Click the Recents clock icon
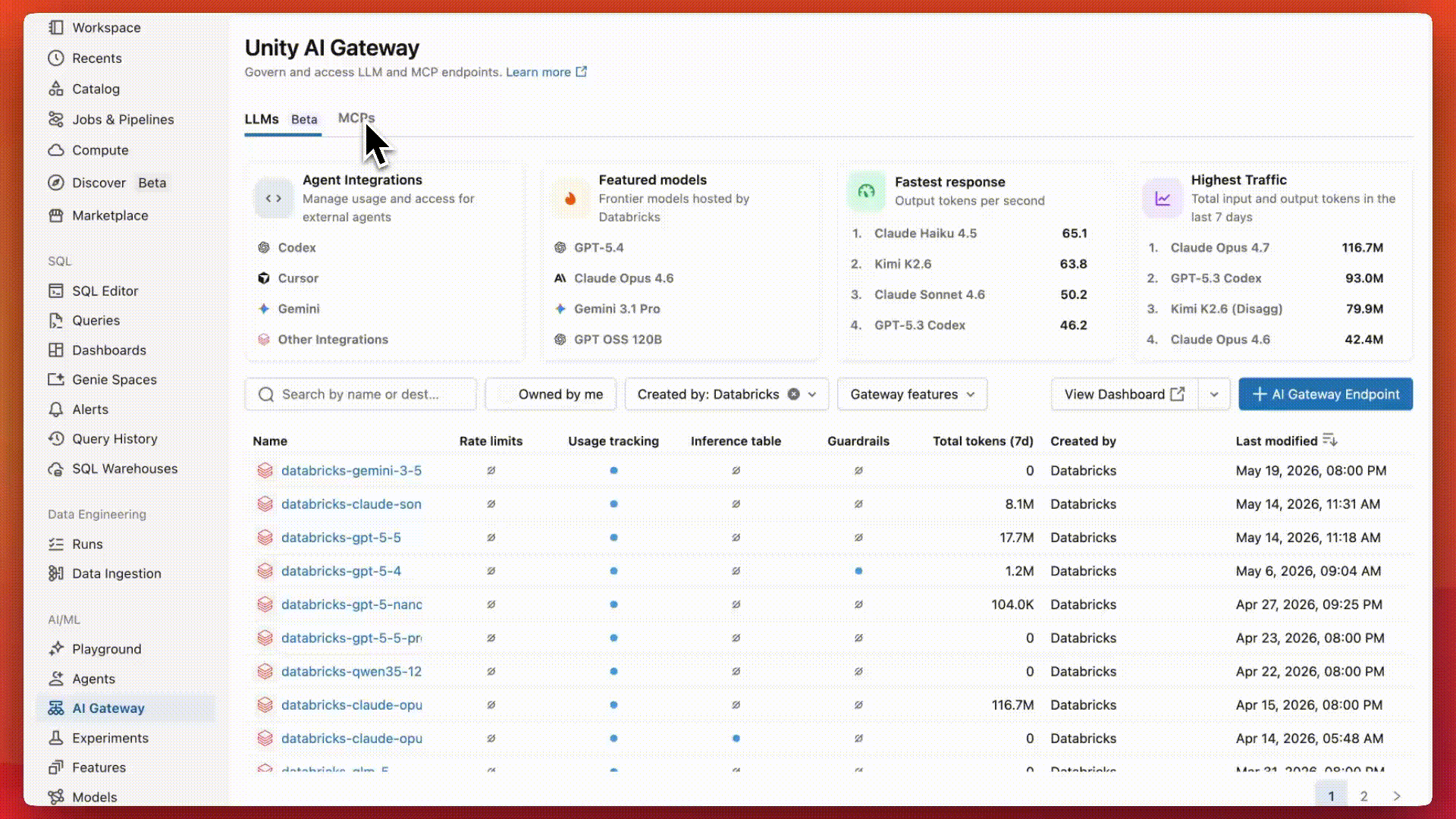The image size is (1456, 819). pyautogui.click(x=55, y=58)
